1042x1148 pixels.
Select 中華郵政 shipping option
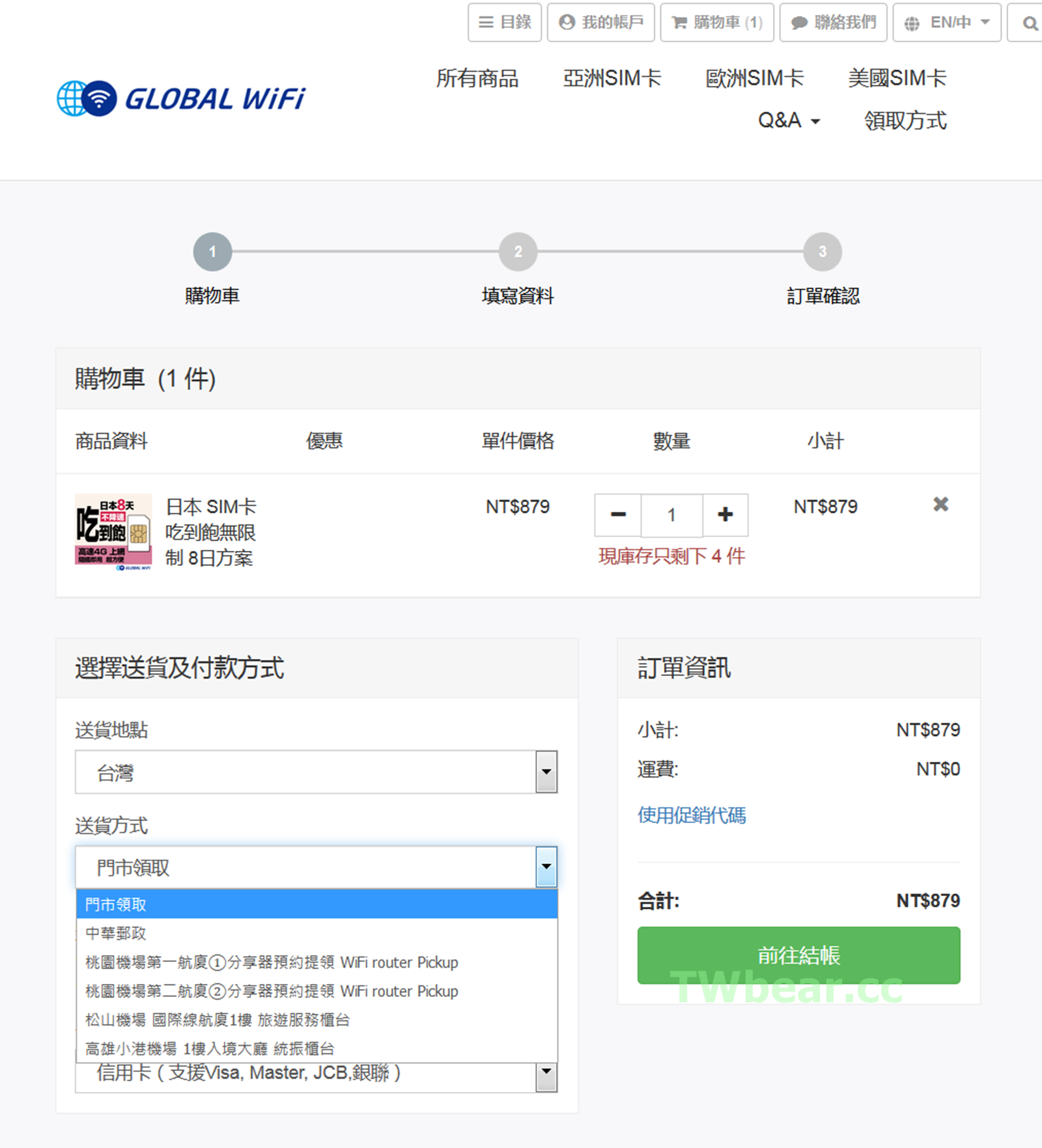[116, 934]
